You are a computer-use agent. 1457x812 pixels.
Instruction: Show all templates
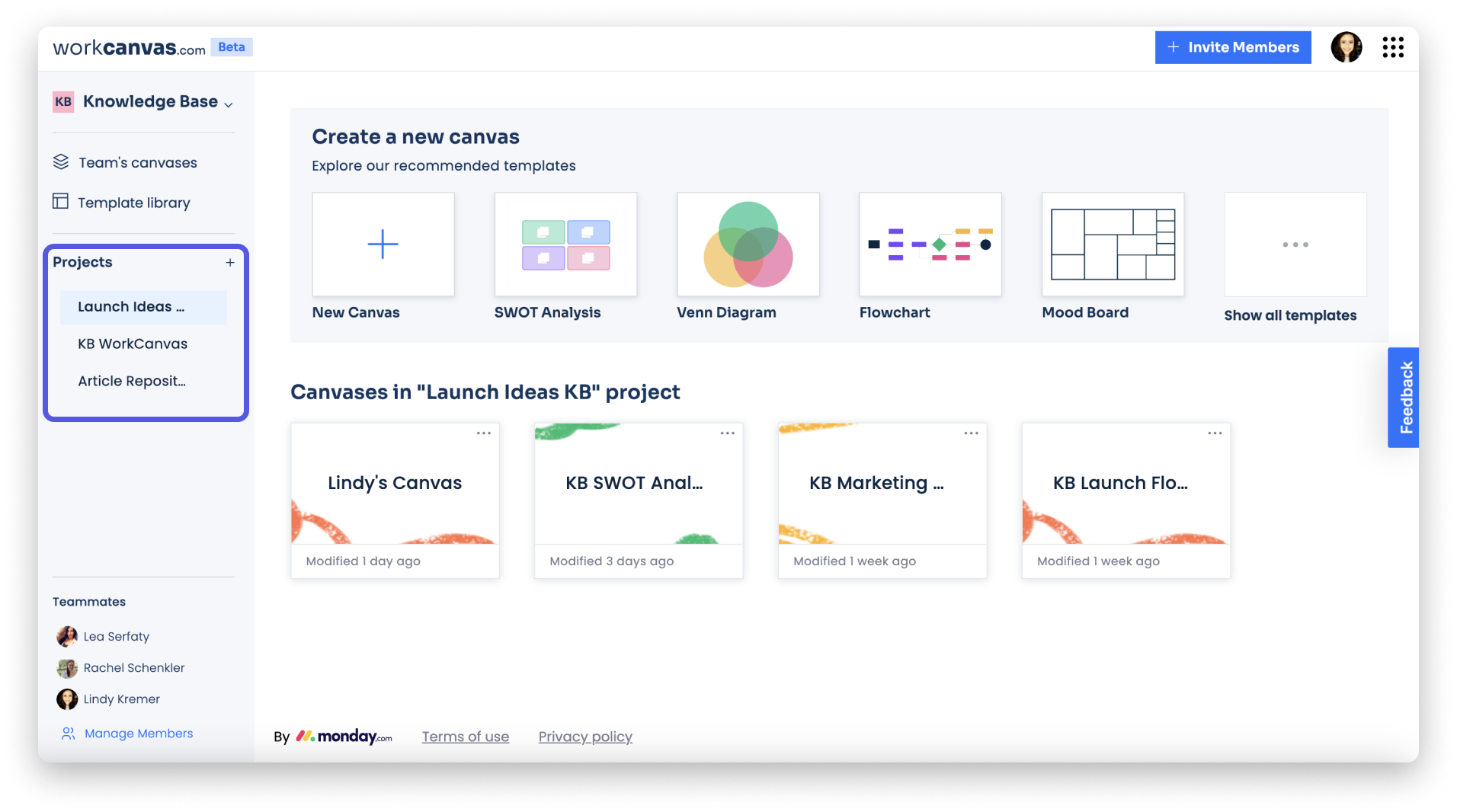point(1290,315)
